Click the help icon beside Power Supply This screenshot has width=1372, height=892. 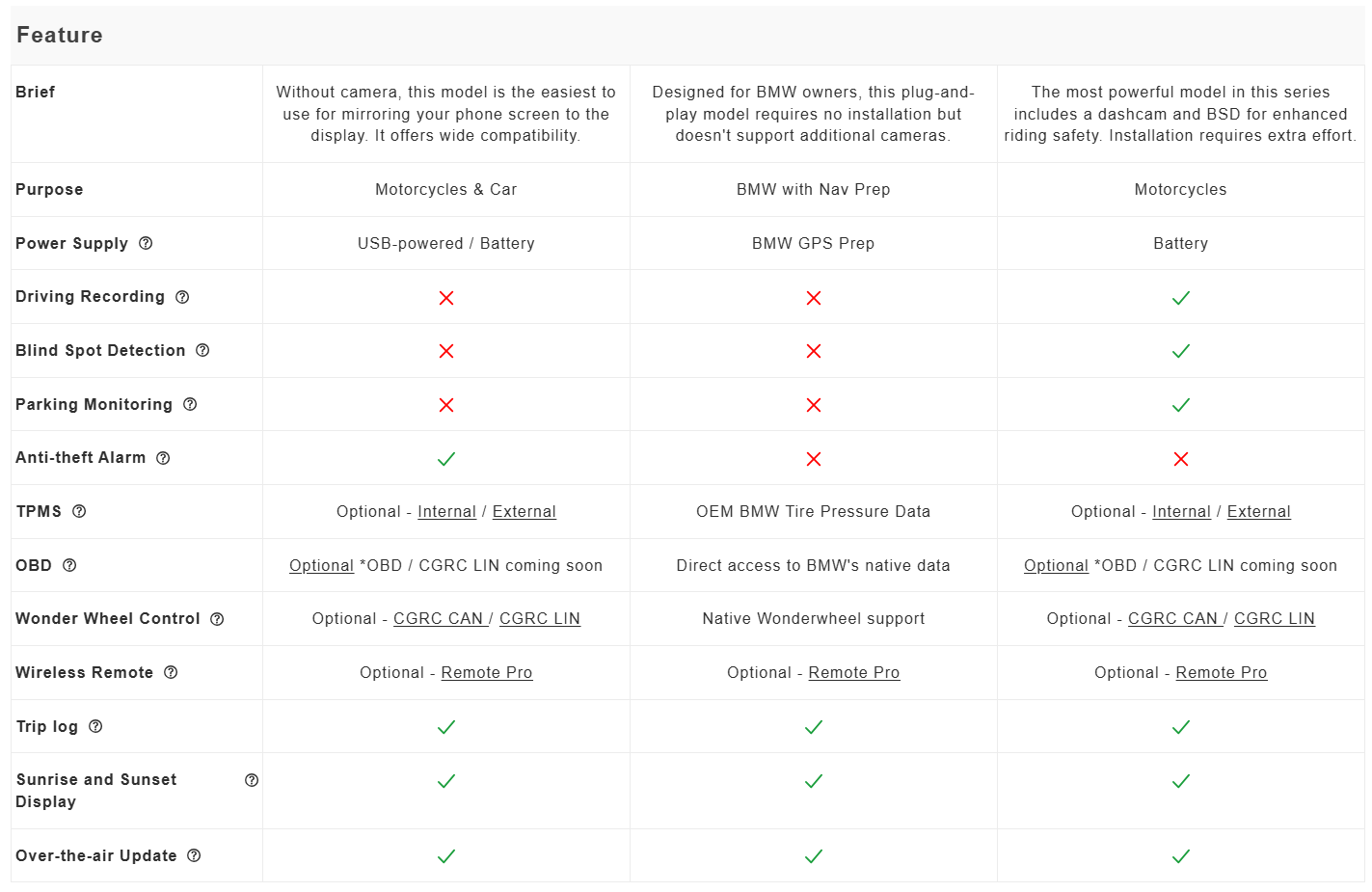click(x=146, y=243)
